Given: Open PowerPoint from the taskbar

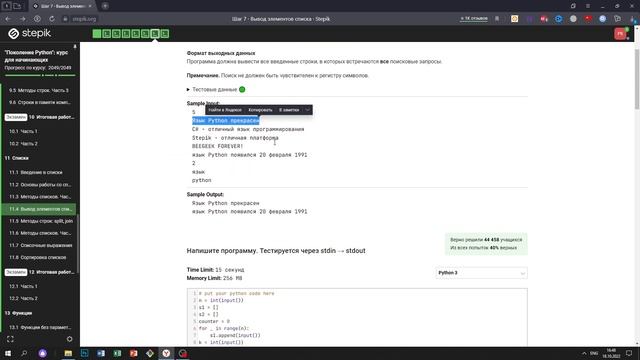Looking at the screenshot, I should [x=133, y=353].
